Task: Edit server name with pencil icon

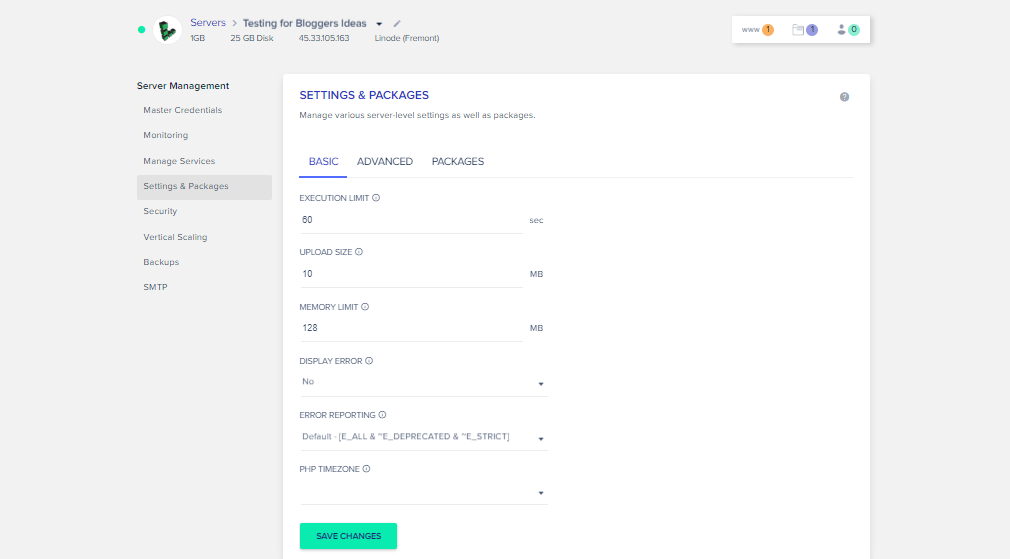Action: pos(397,24)
